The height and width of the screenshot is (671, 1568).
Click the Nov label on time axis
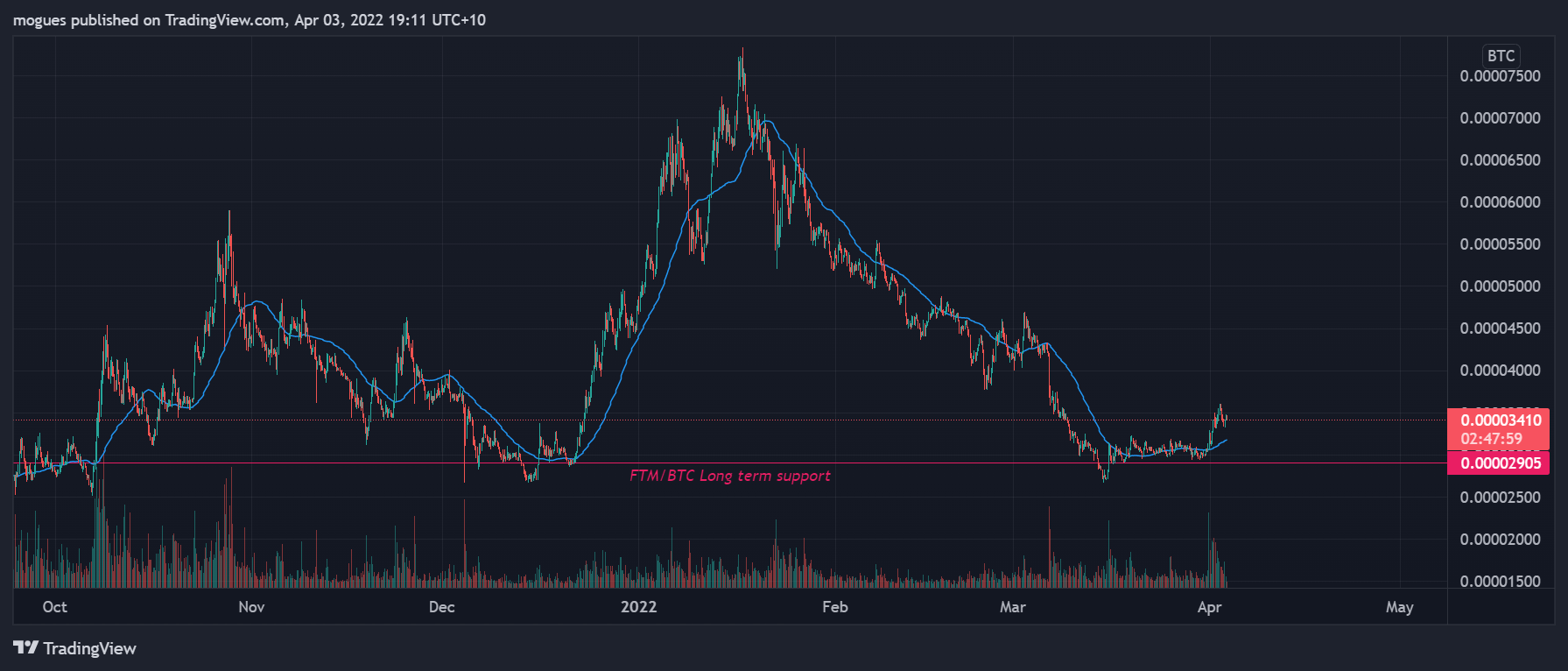251,607
